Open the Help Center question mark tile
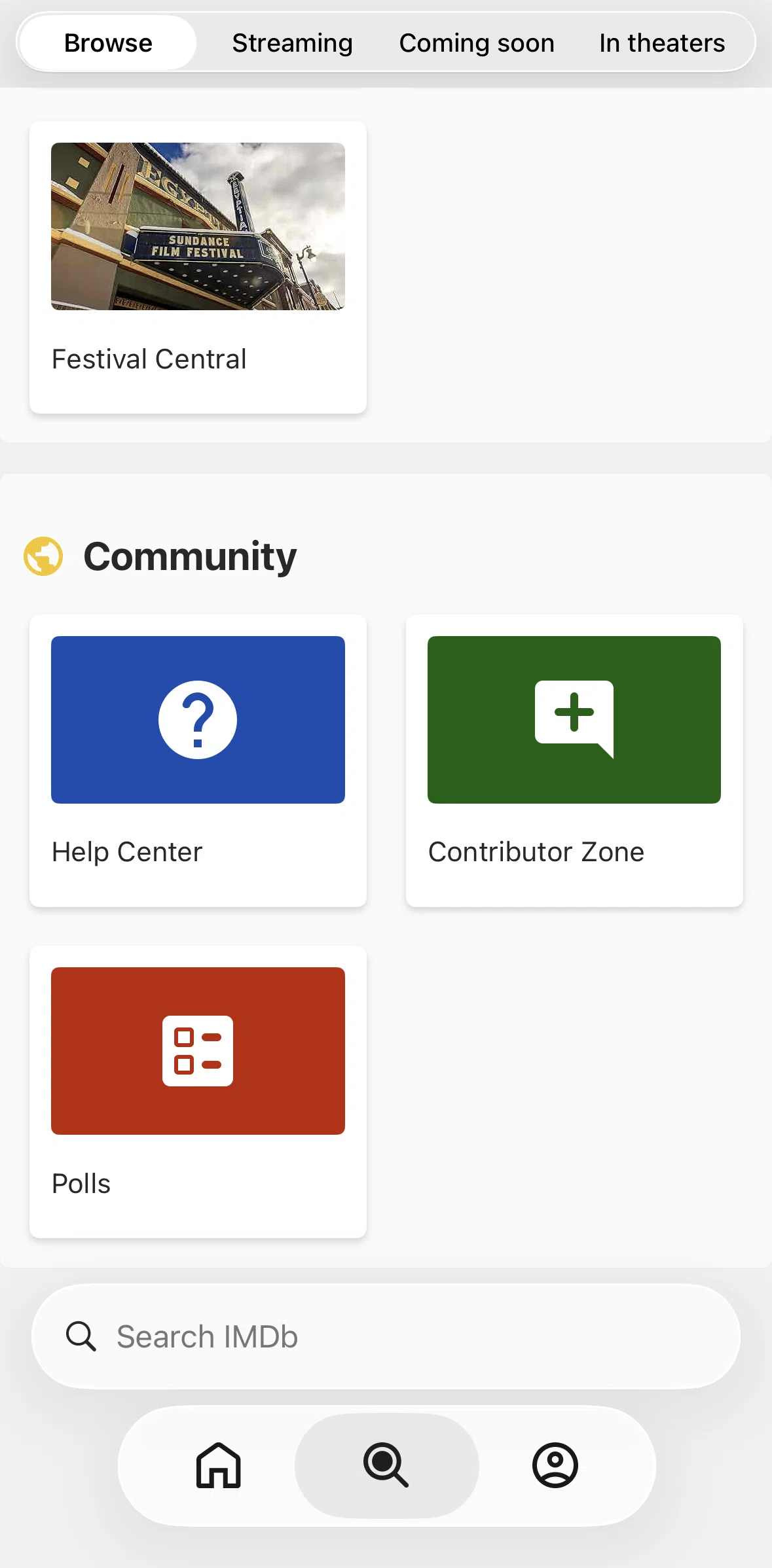Screen dimensions: 772x1568 click(198, 720)
